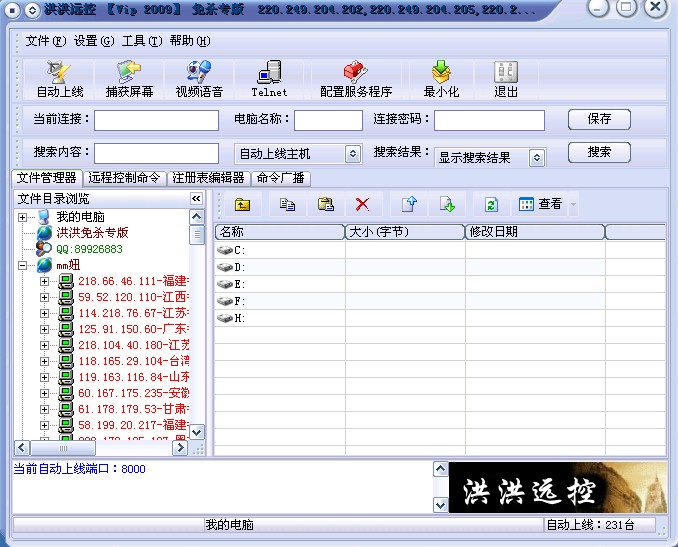
Task: Click the 当前连接 input field
Action: (156, 120)
